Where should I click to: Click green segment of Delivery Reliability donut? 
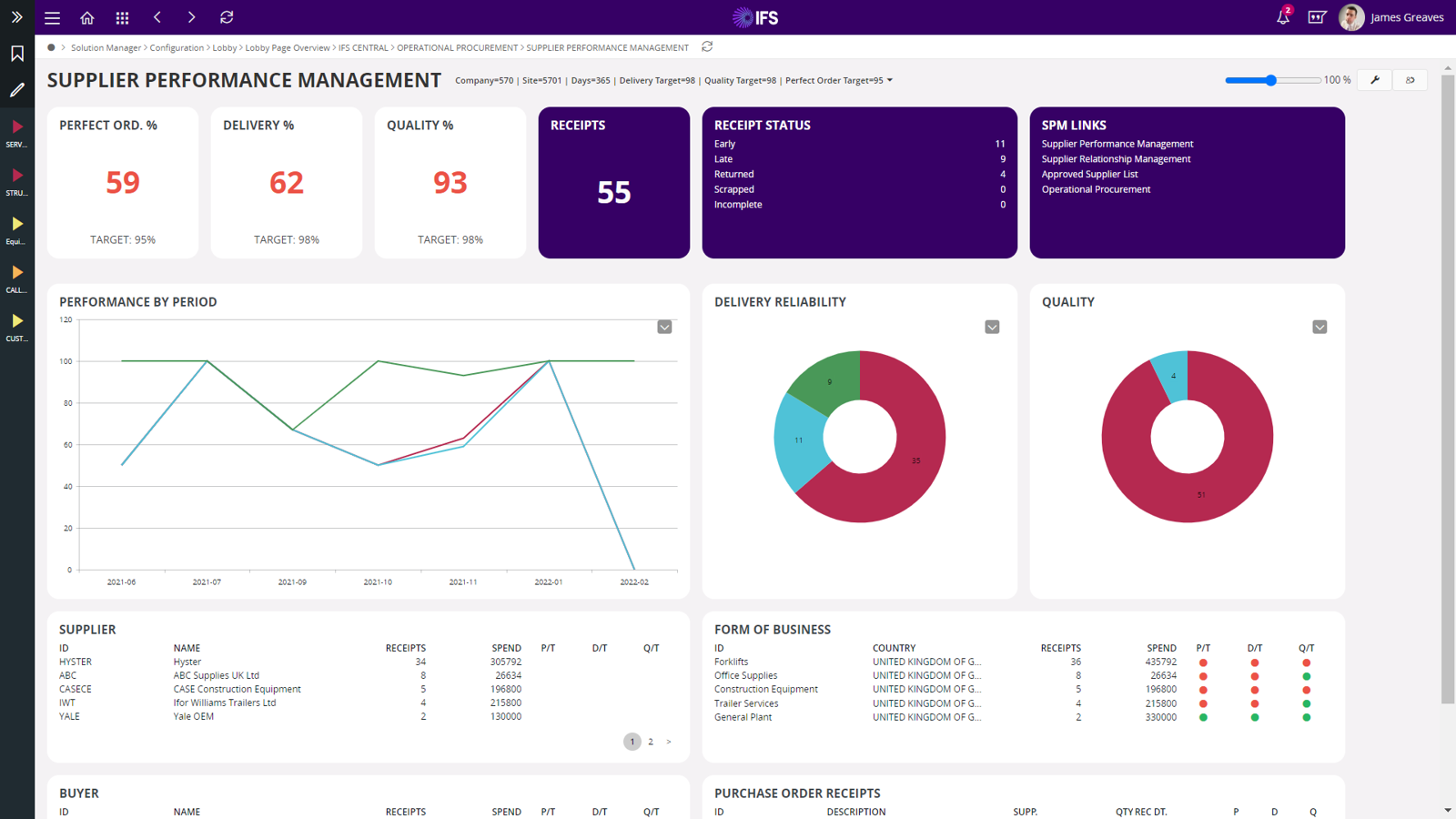pyautogui.click(x=828, y=380)
